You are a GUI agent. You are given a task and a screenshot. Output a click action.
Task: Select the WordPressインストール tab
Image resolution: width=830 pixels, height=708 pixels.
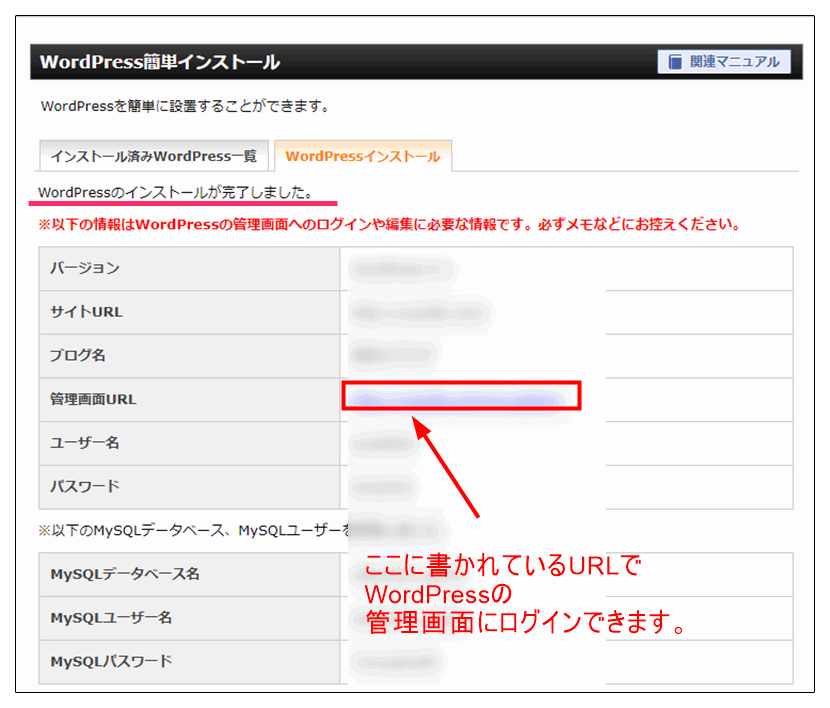pyautogui.click(x=363, y=156)
